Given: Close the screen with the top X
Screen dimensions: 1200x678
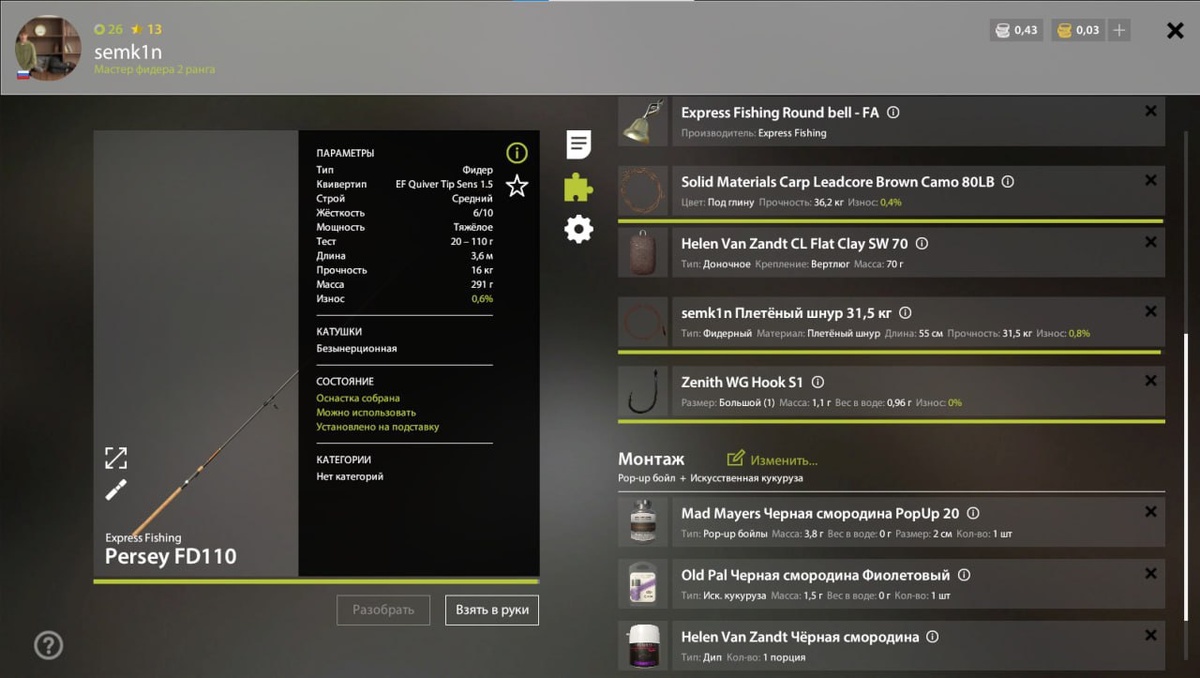Looking at the screenshot, I should (1176, 31).
